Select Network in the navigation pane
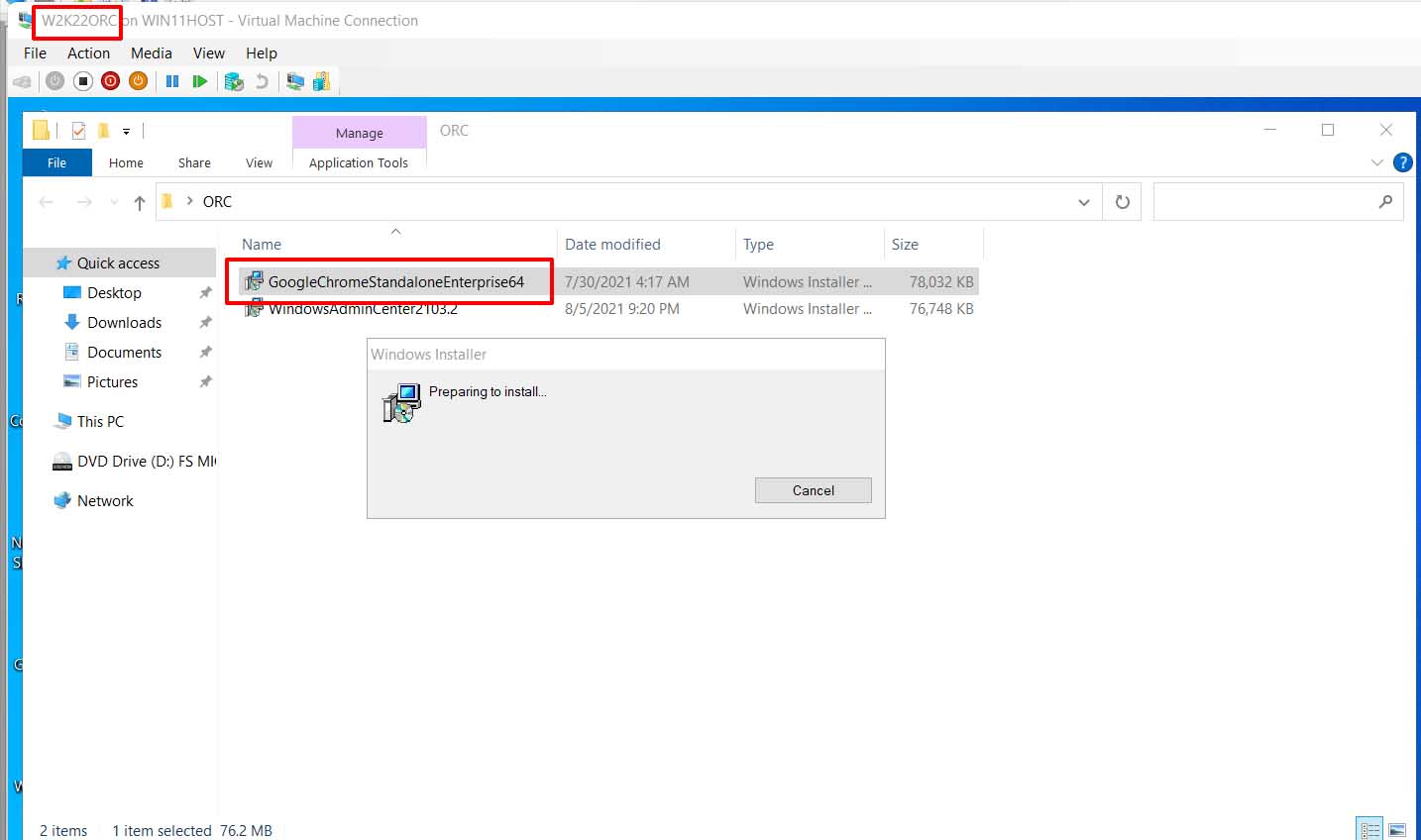Screen dimensions: 1421x840 (x=105, y=500)
